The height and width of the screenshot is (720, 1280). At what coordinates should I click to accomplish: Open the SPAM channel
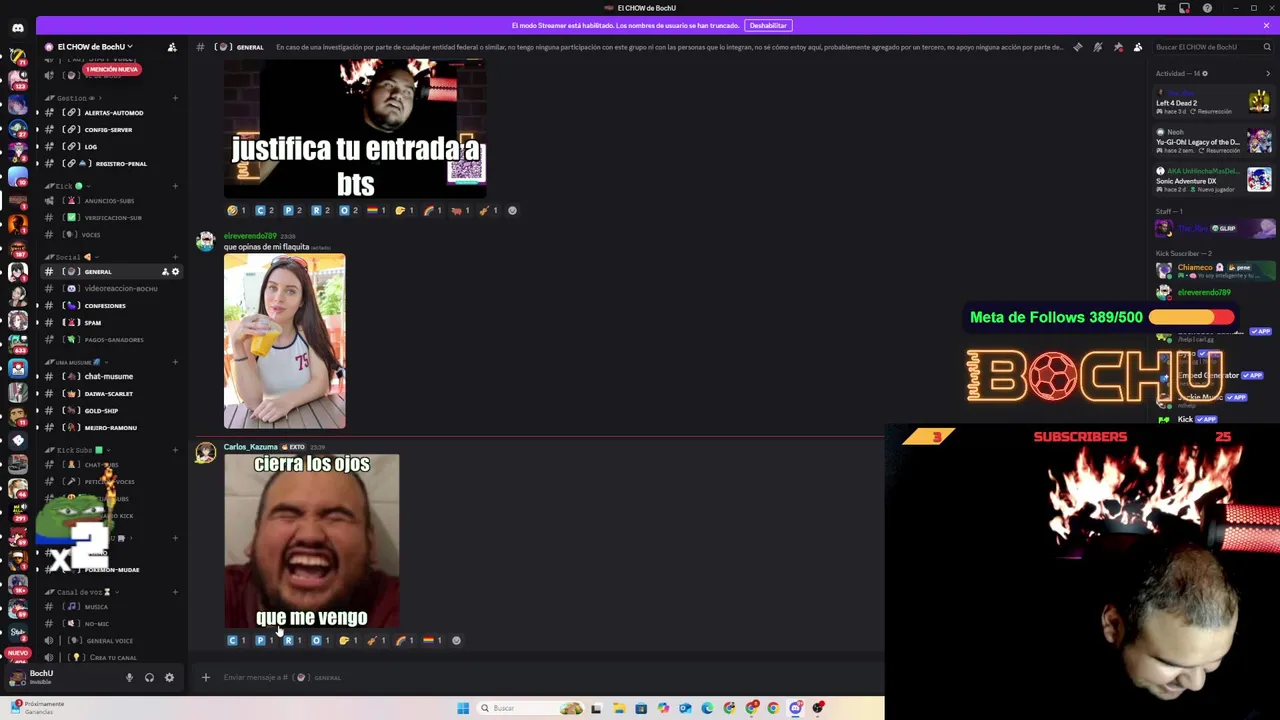click(110, 322)
